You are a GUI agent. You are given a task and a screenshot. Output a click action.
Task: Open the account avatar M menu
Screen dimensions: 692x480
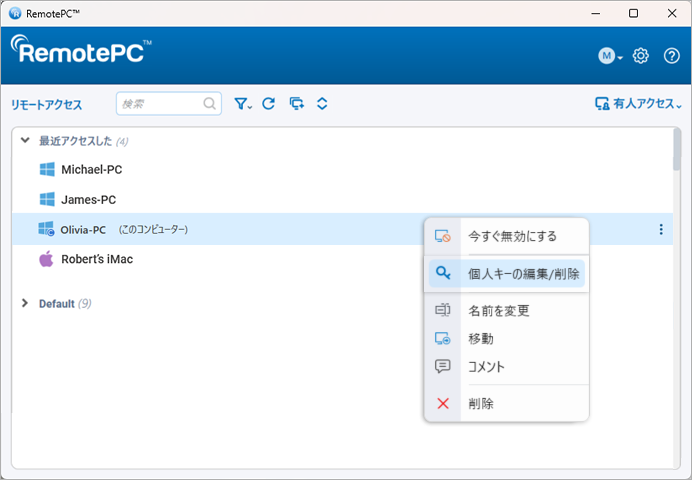610,56
